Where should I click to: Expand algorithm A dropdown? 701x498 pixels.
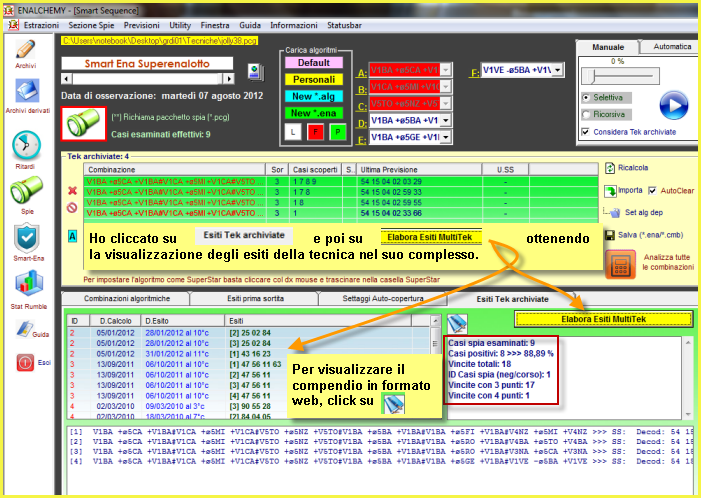click(445, 70)
